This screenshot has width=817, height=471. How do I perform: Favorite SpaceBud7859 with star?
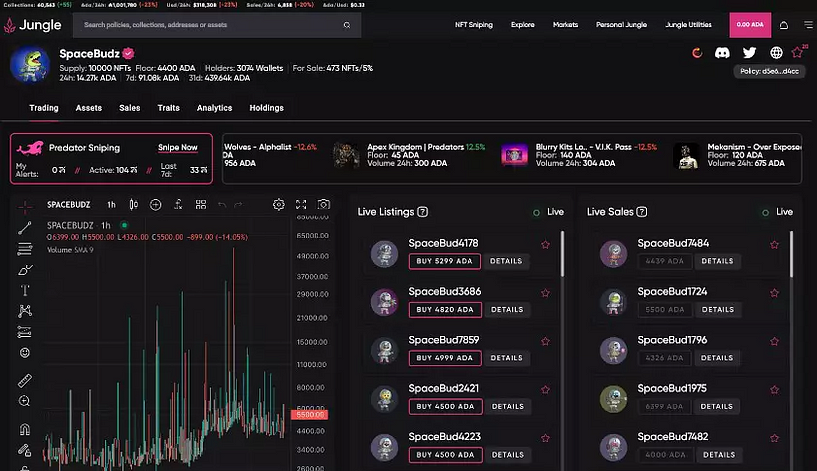[x=545, y=341]
